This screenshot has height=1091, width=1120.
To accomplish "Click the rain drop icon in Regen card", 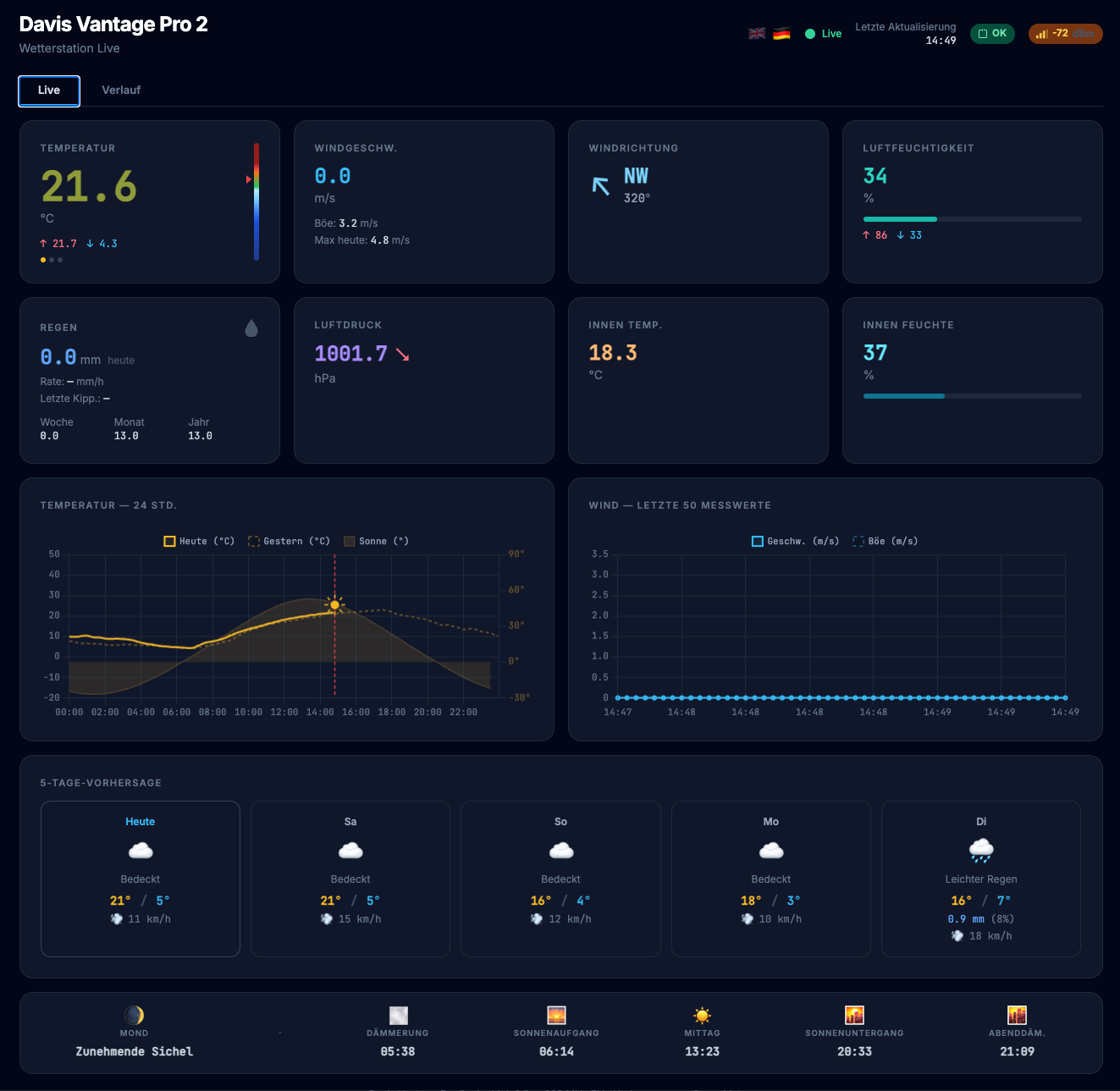I will click(251, 328).
